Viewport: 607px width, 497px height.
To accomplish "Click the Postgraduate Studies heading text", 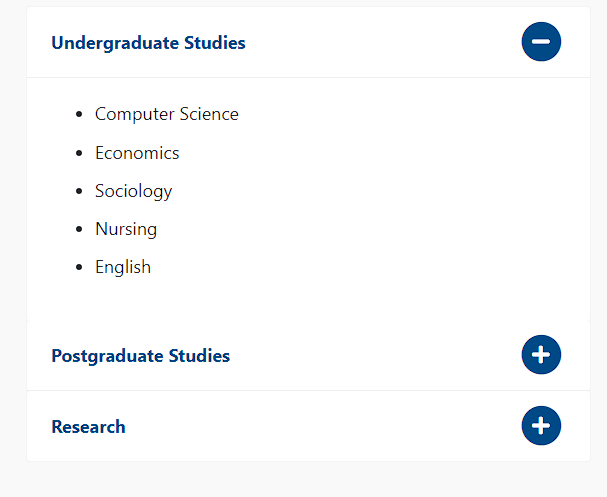I will click(x=141, y=356).
